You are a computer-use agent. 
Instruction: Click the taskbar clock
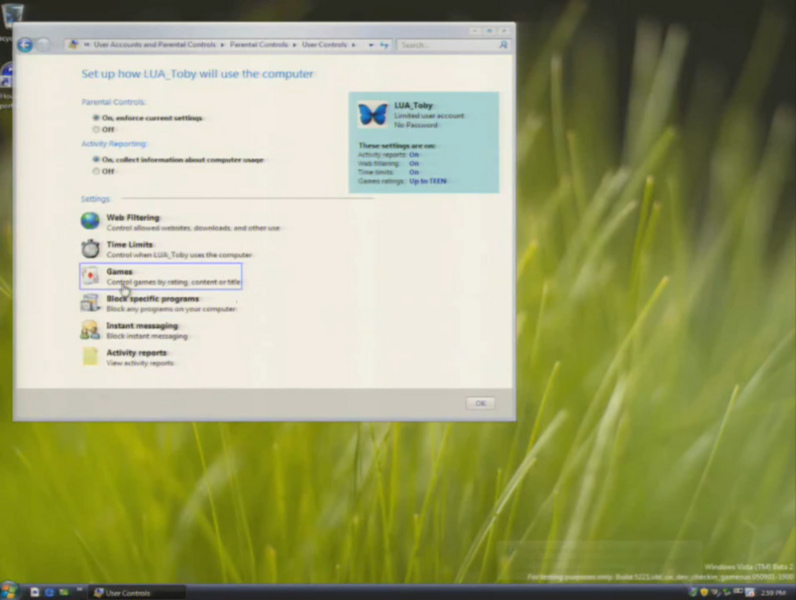click(774, 592)
